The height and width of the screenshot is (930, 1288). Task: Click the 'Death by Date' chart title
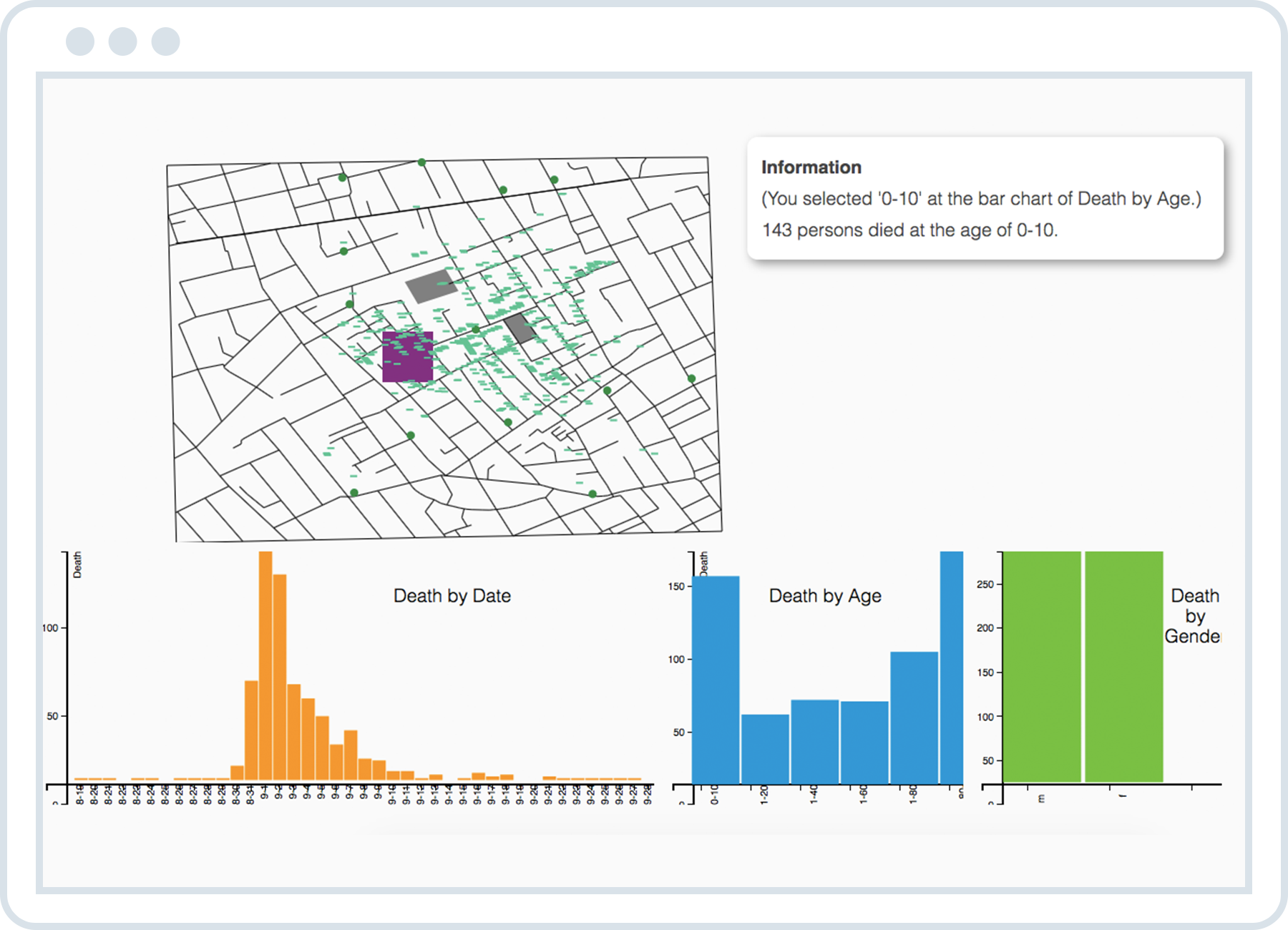452,596
